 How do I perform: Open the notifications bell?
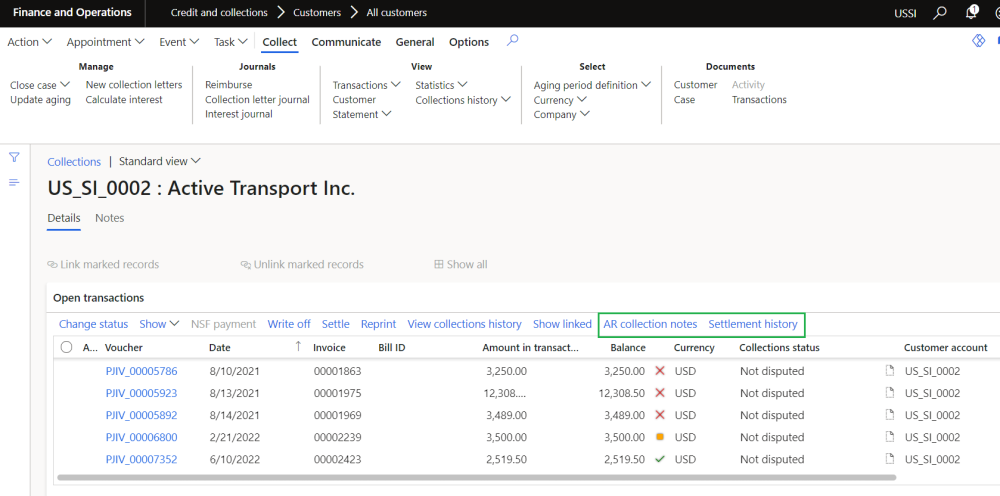pyautogui.click(x=972, y=13)
